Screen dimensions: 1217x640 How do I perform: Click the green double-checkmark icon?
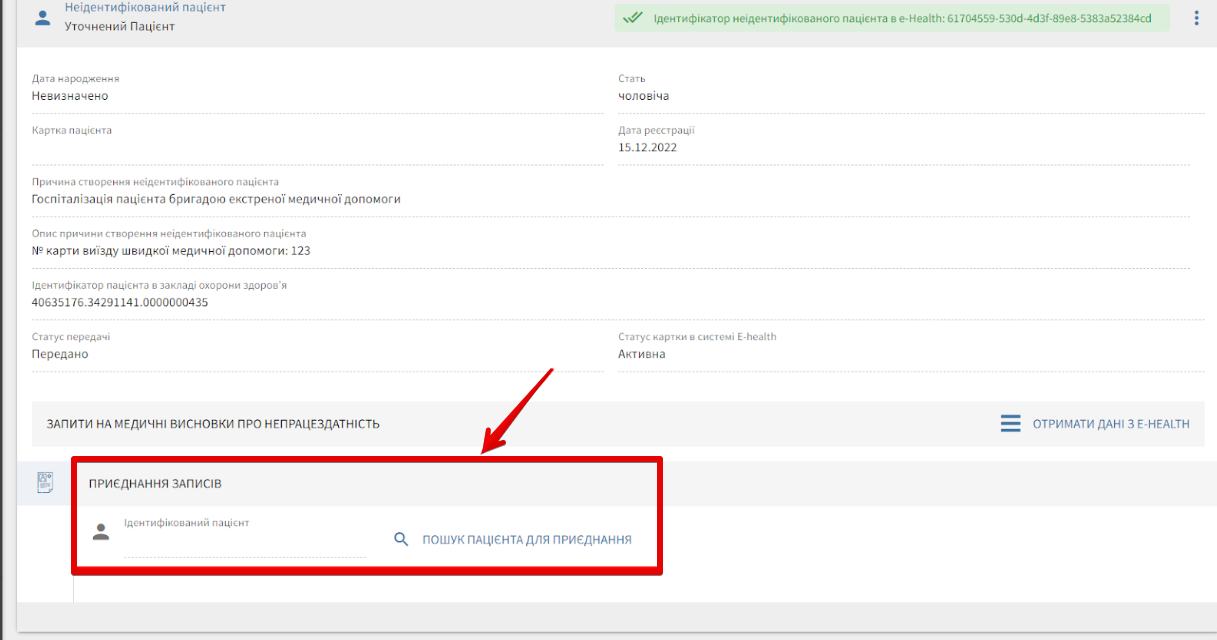pyautogui.click(x=631, y=18)
